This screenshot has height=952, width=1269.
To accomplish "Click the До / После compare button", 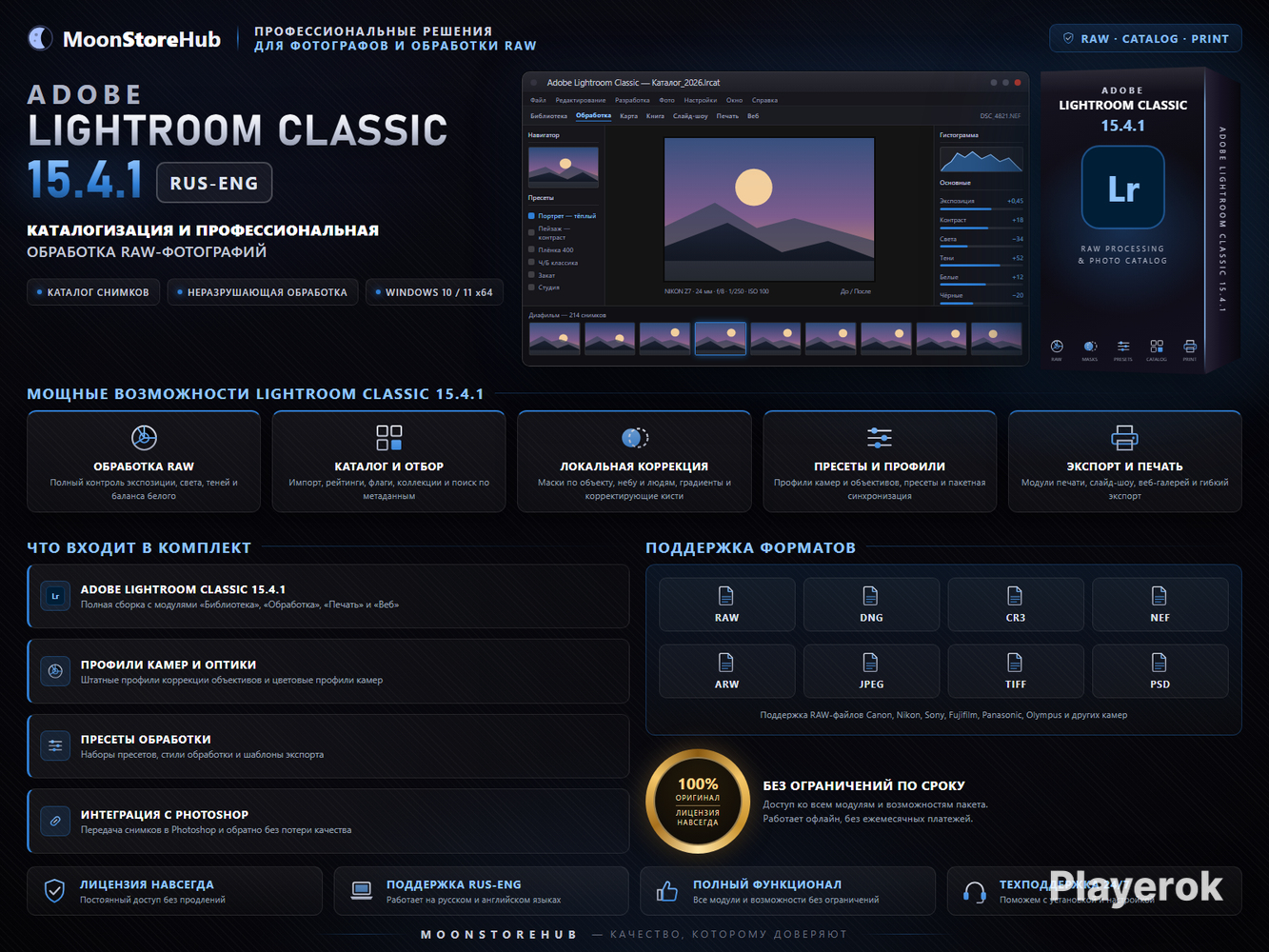I will [855, 291].
